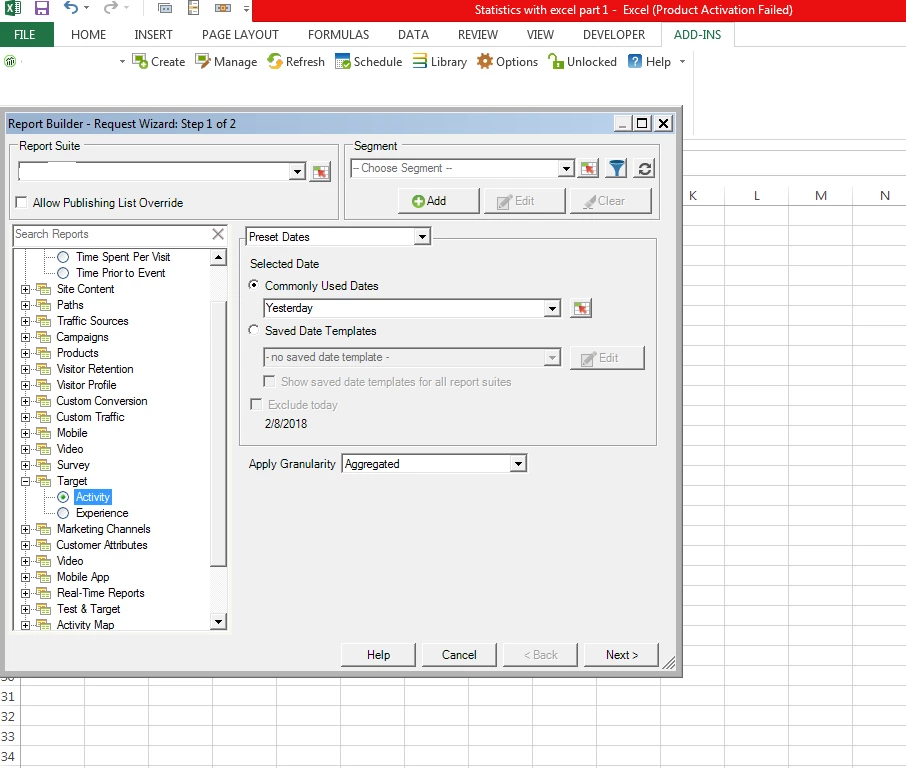
Task: Open the DATA ribbon tab
Action: (413, 35)
